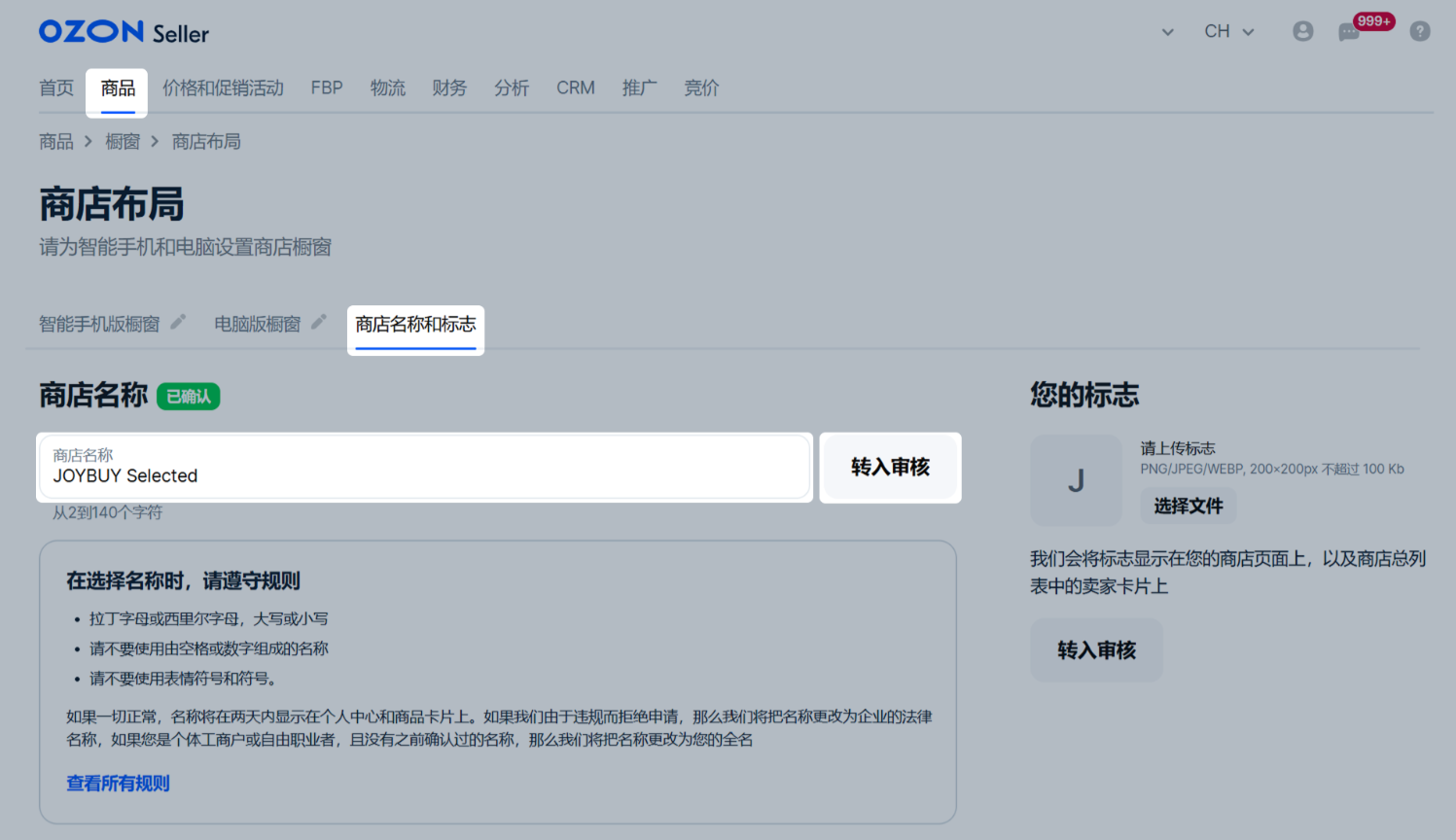Click the 商店名称 section heading
This screenshot has width=1456, height=840.
click(93, 395)
